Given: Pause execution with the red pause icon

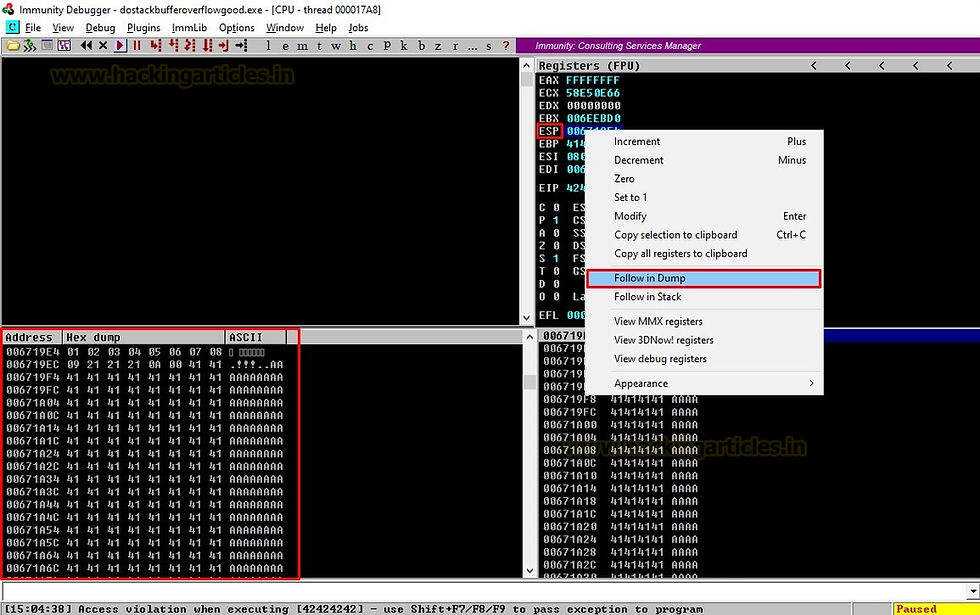Looking at the screenshot, I should pyautogui.click(x=137, y=46).
